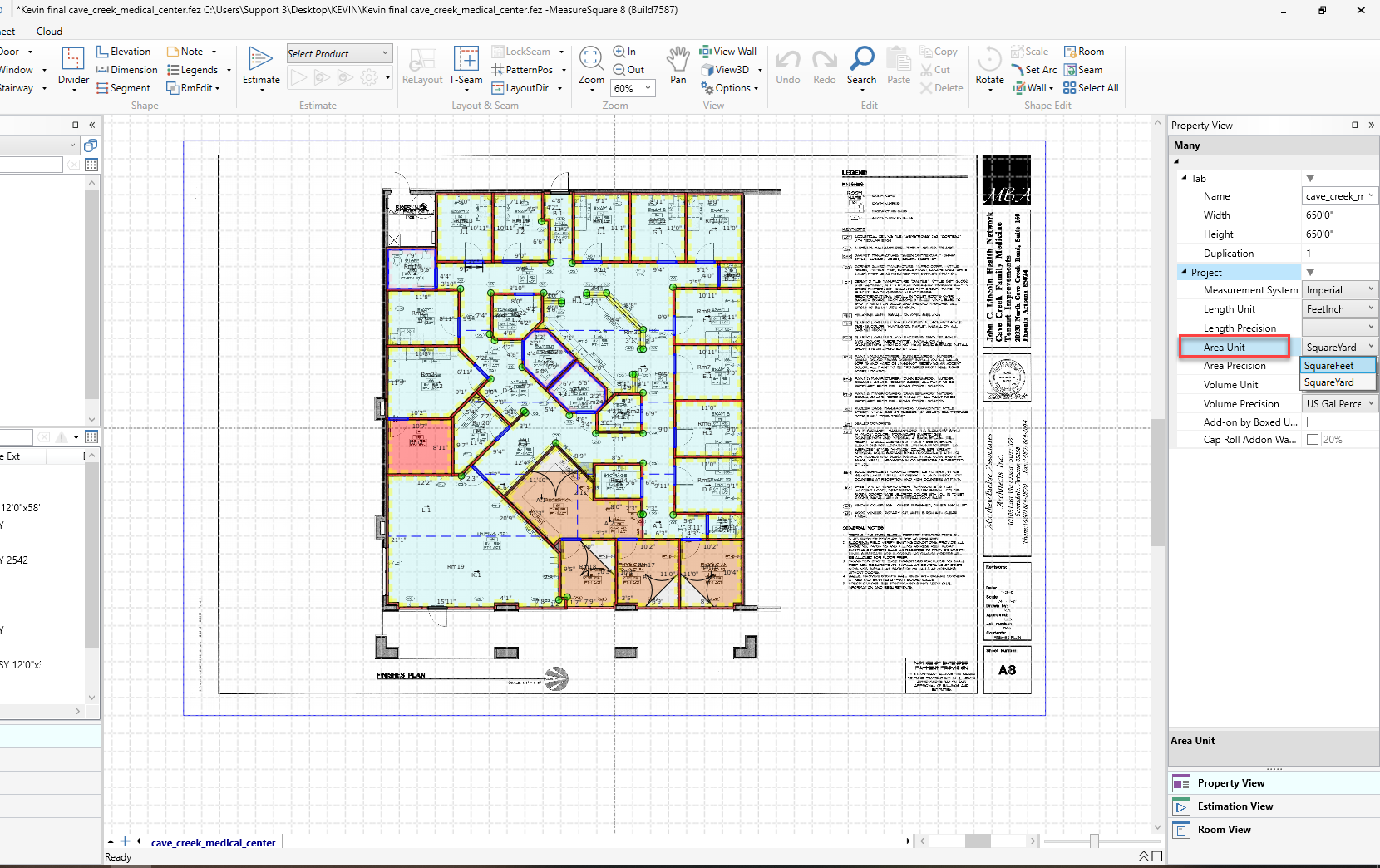Start the T-Seam tool
Viewport: 1380px width, 868px height.
466,67
